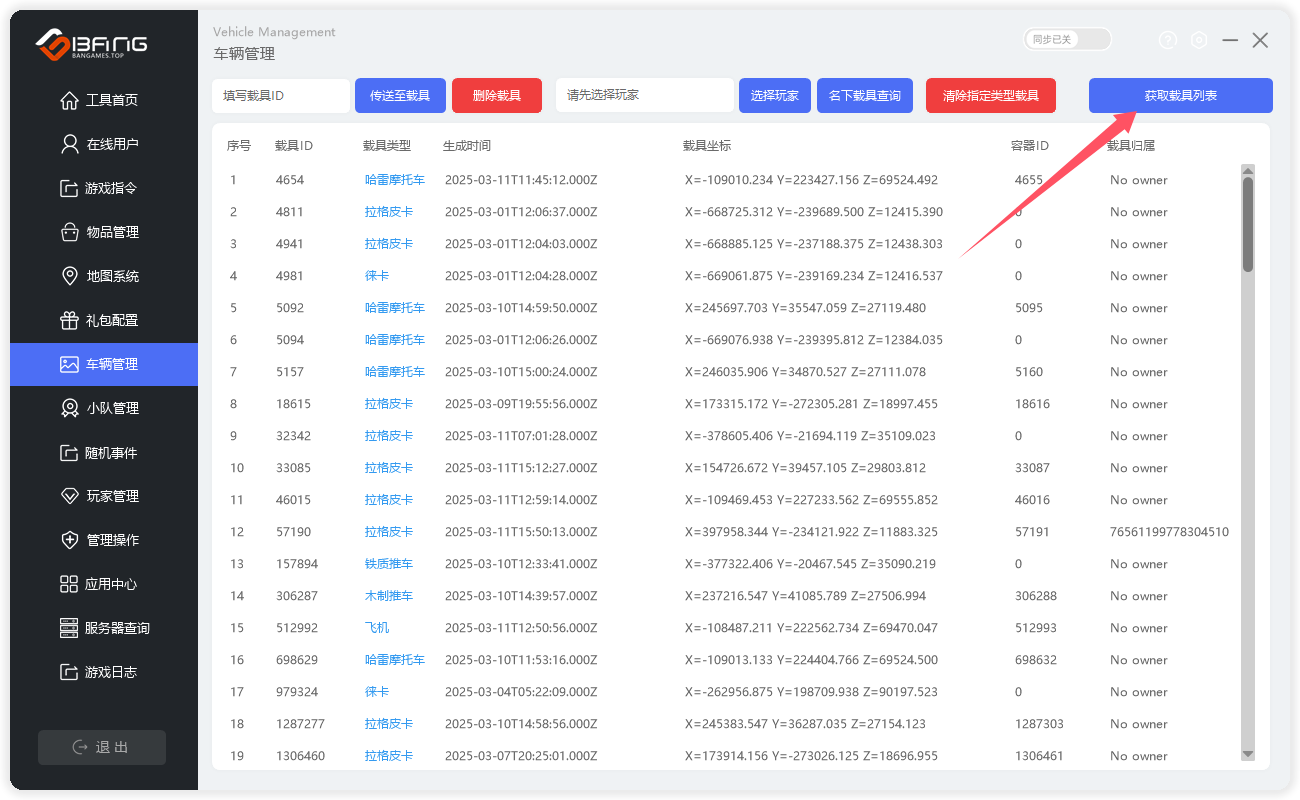Click the vehicle list vertical scrollbar thumb
This screenshot has height=800, width=1300.
click(1247, 222)
